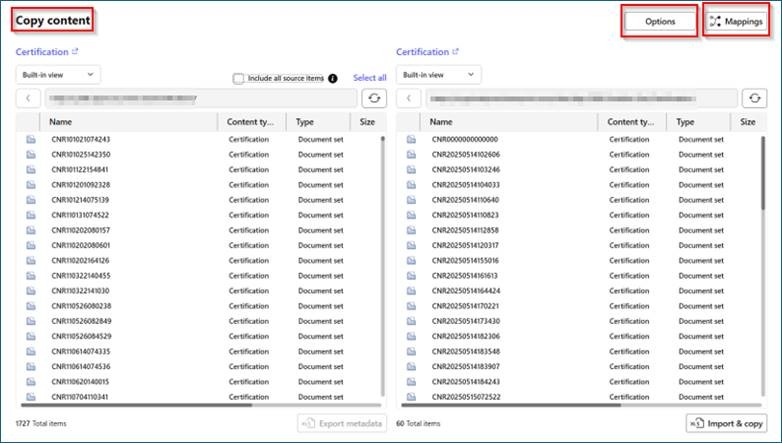Select destination item CNR20250514183548

[466, 351]
